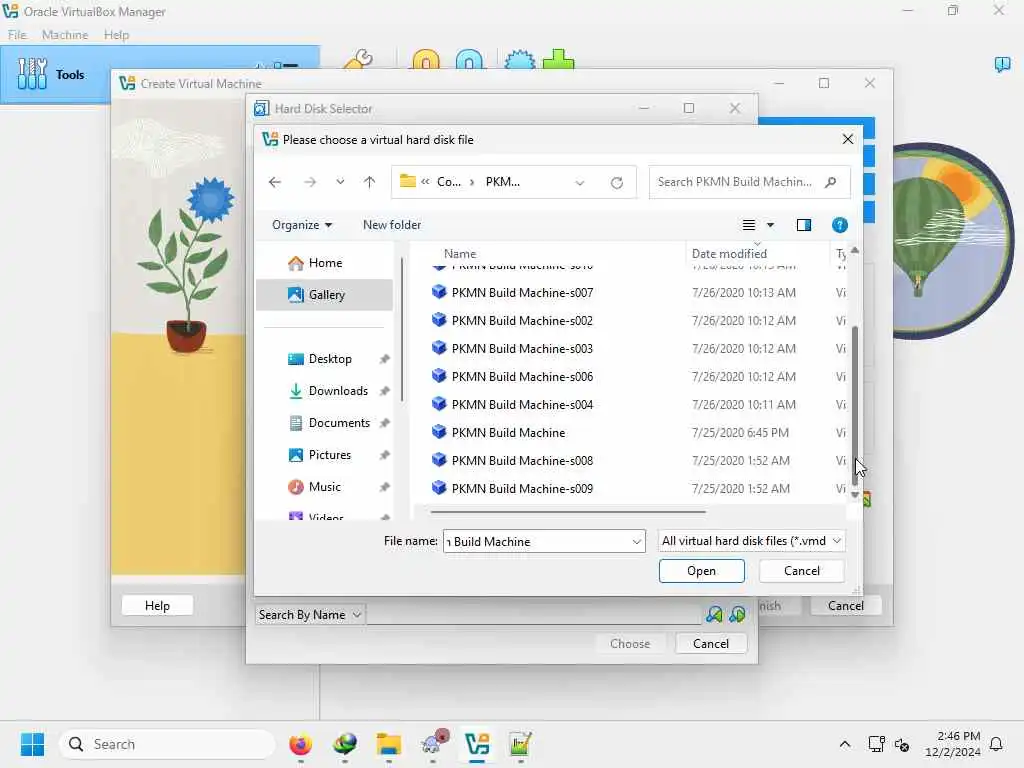Click the s007 file's disk icon
Image resolution: width=1024 pixels, height=768 pixels.
pos(439,292)
